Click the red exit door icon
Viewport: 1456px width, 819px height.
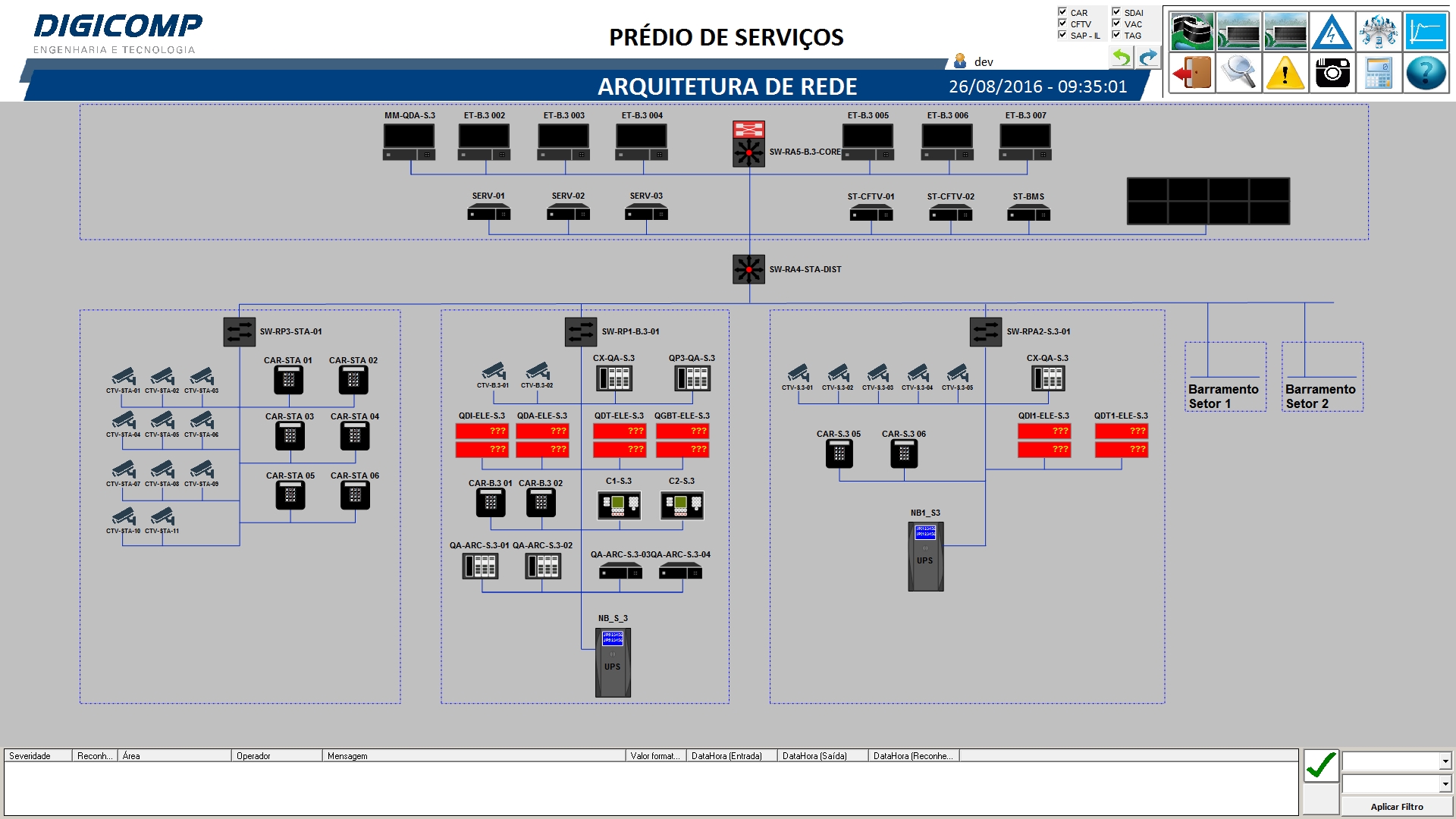tap(1191, 72)
